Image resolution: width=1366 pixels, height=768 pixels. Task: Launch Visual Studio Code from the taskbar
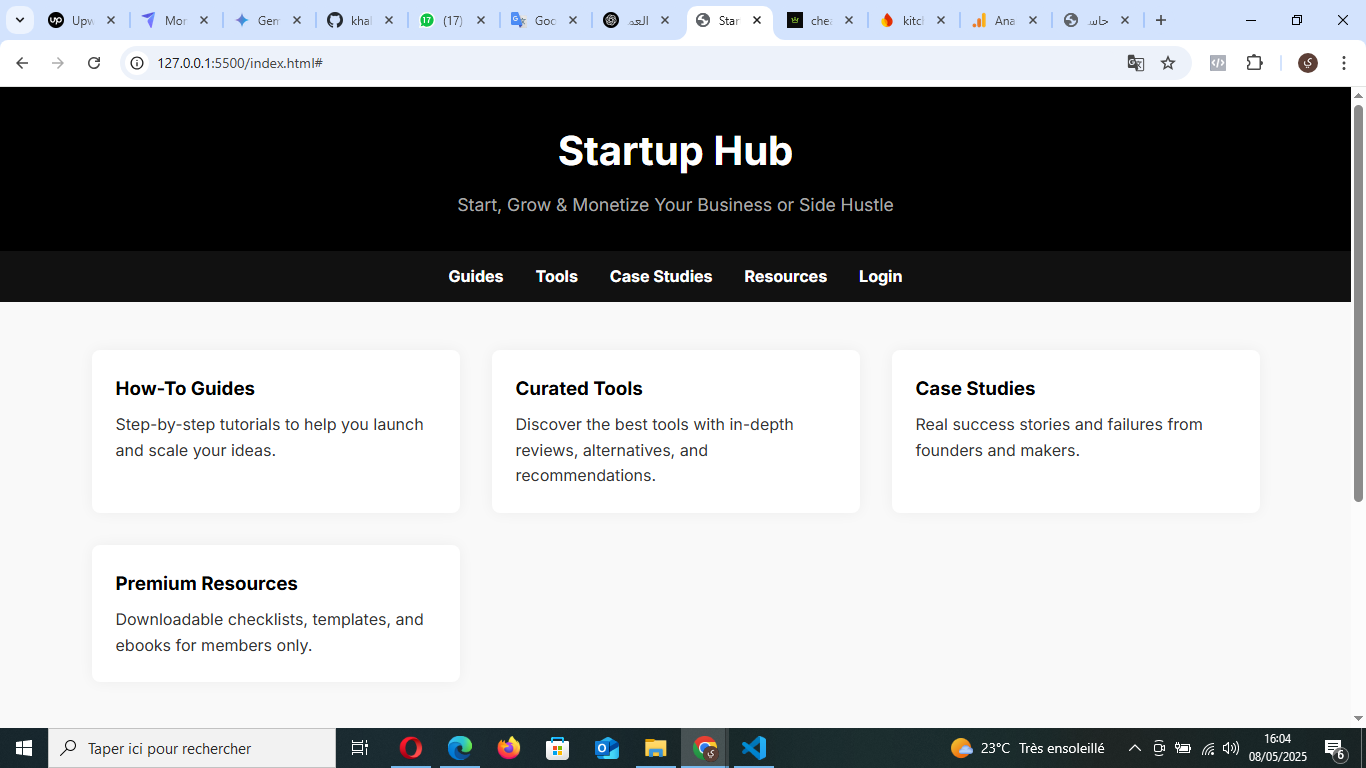753,748
